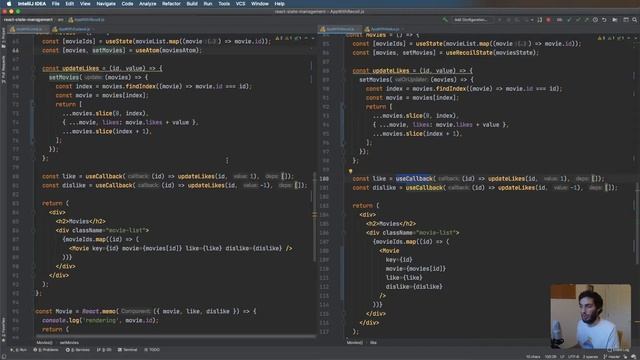
Task: Open the TODO tool window button
Action: [x=152, y=350]
